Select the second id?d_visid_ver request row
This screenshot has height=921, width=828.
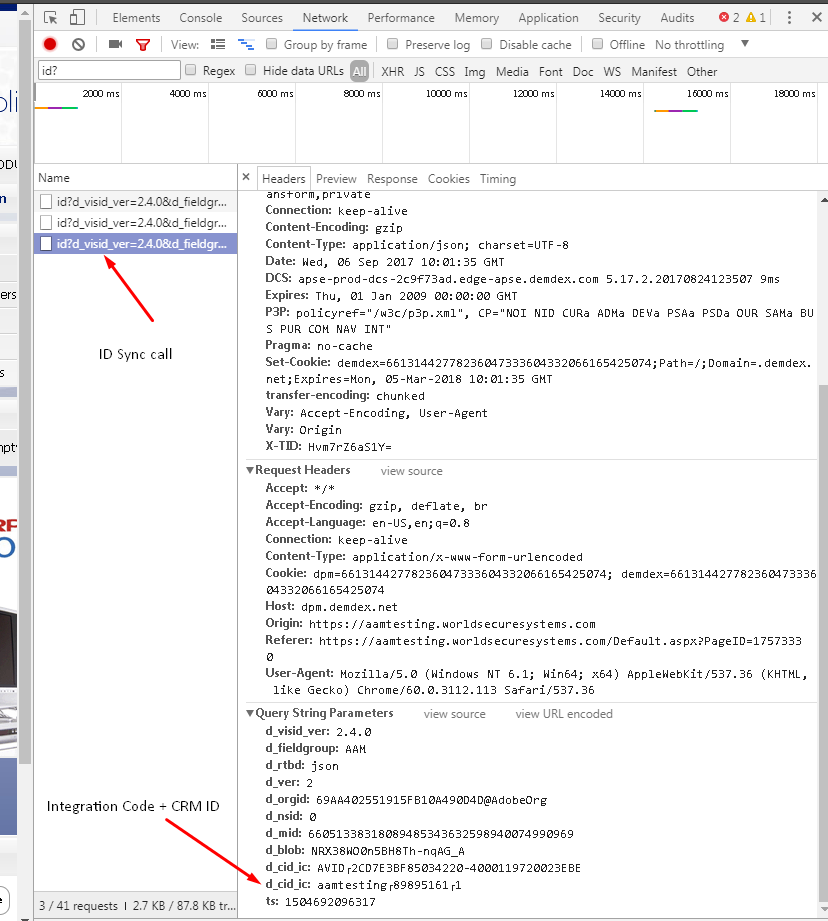pos(136,223)
